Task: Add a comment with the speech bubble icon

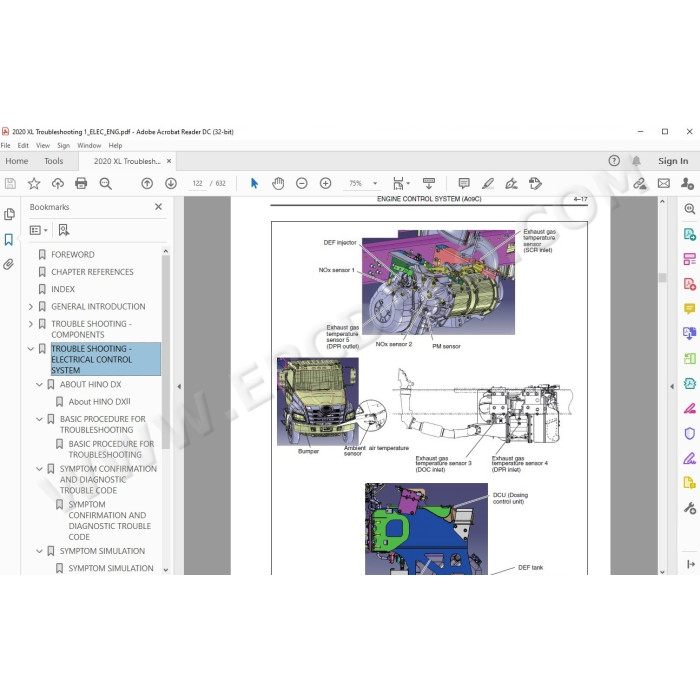Action: coord(464,183)
